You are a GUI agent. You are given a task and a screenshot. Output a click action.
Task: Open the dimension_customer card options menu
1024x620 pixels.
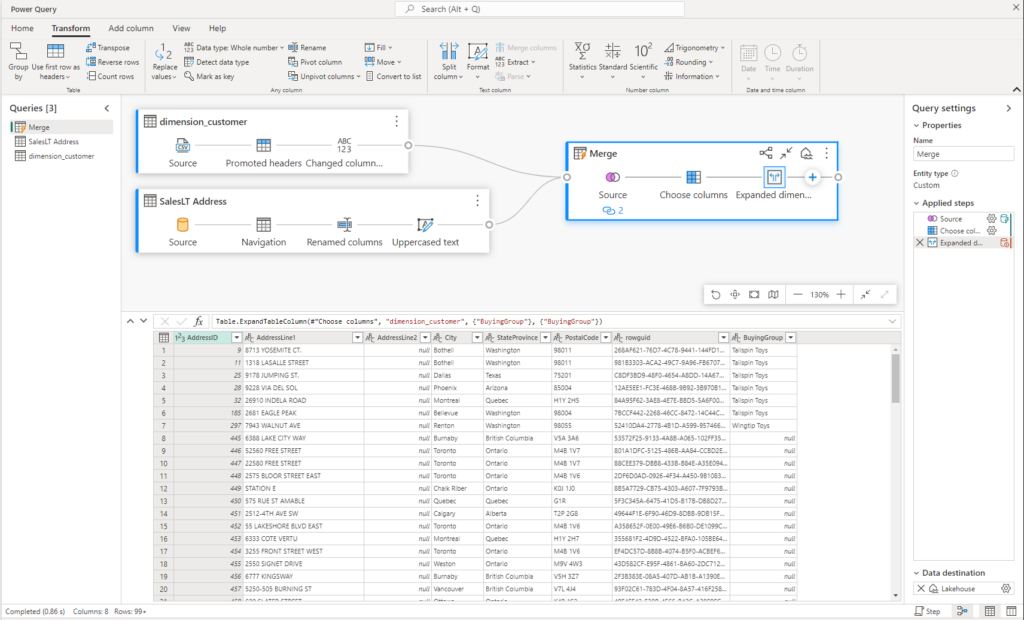(x=396, y=122)
